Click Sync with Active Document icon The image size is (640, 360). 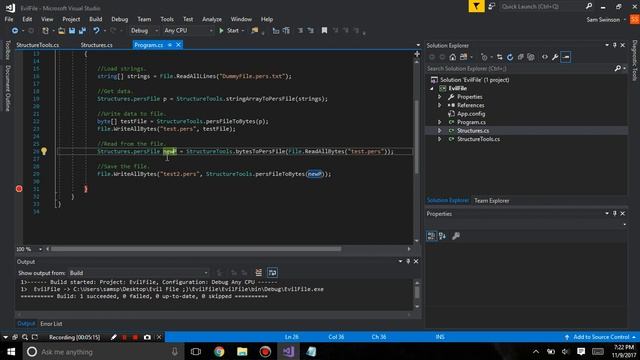pos(500,57)
